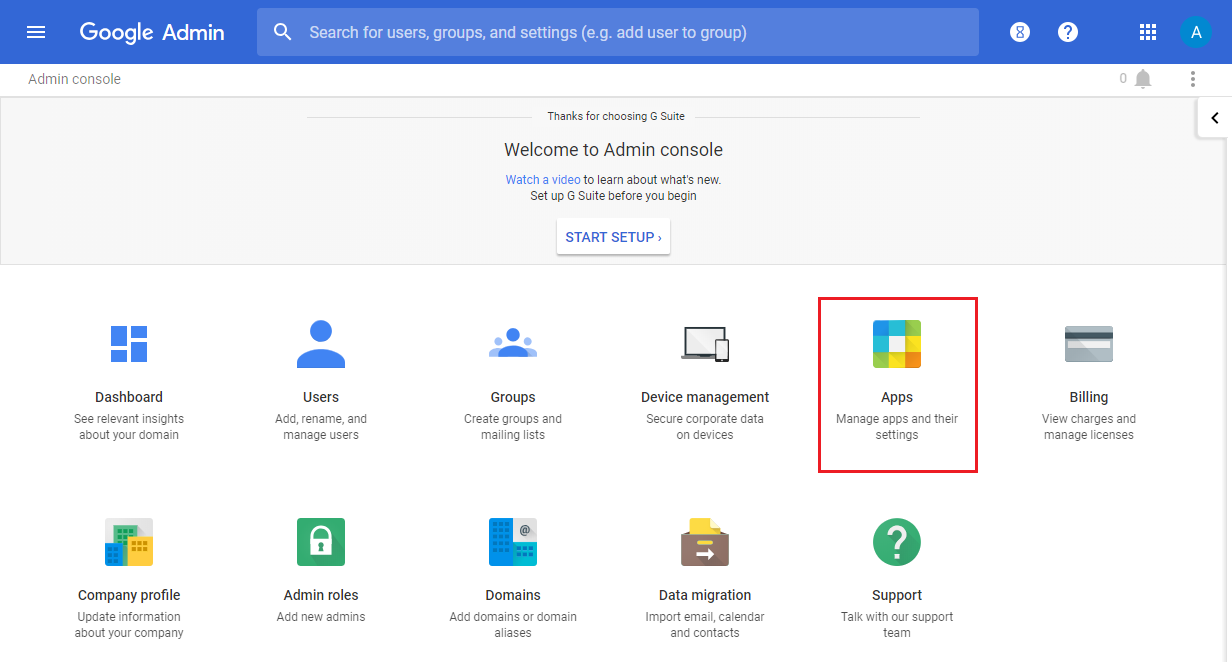Open the Data migration icon
The width and height of the screenshot is (1232, 662).
pos(705,542)
